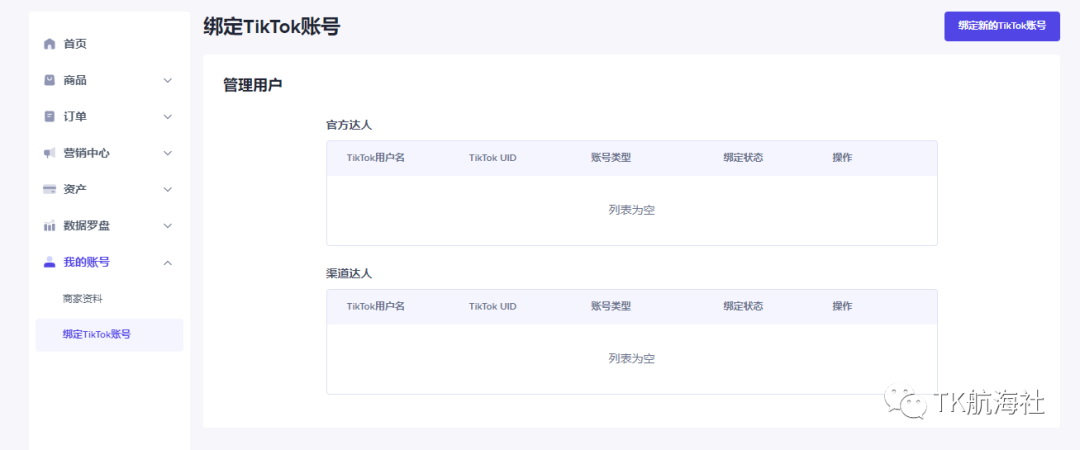The width and height of the screenshot is (1080, 450).
Task: Click the data compass chart icon
Action: tap(49, 226)
